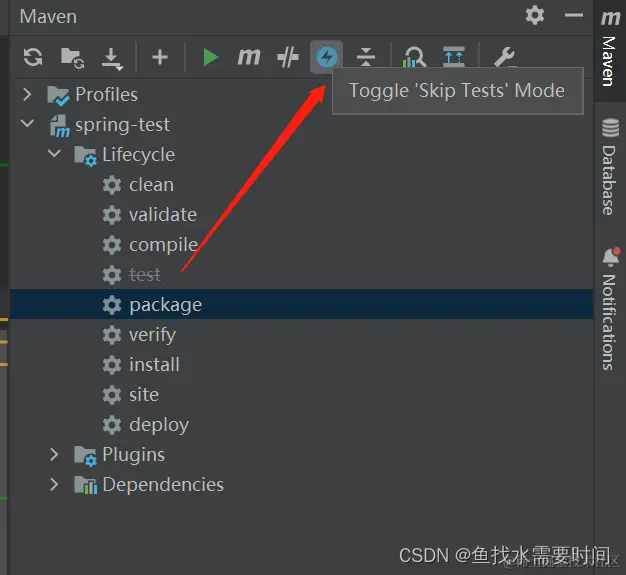Toggle offline mode icon

pyautogui.click(x=287, y=57)
